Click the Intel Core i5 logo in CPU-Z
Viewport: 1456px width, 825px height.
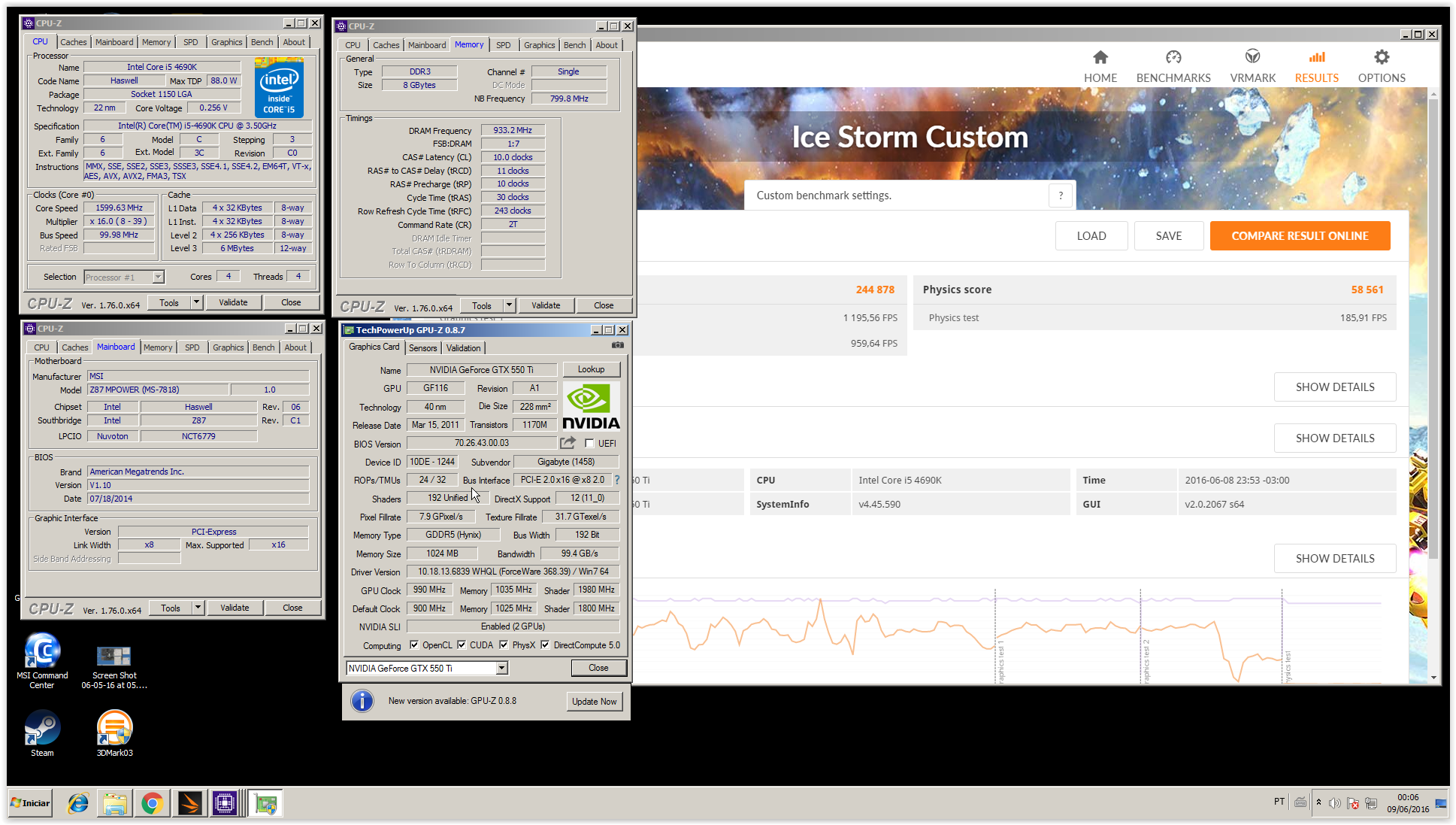(280, 89)
